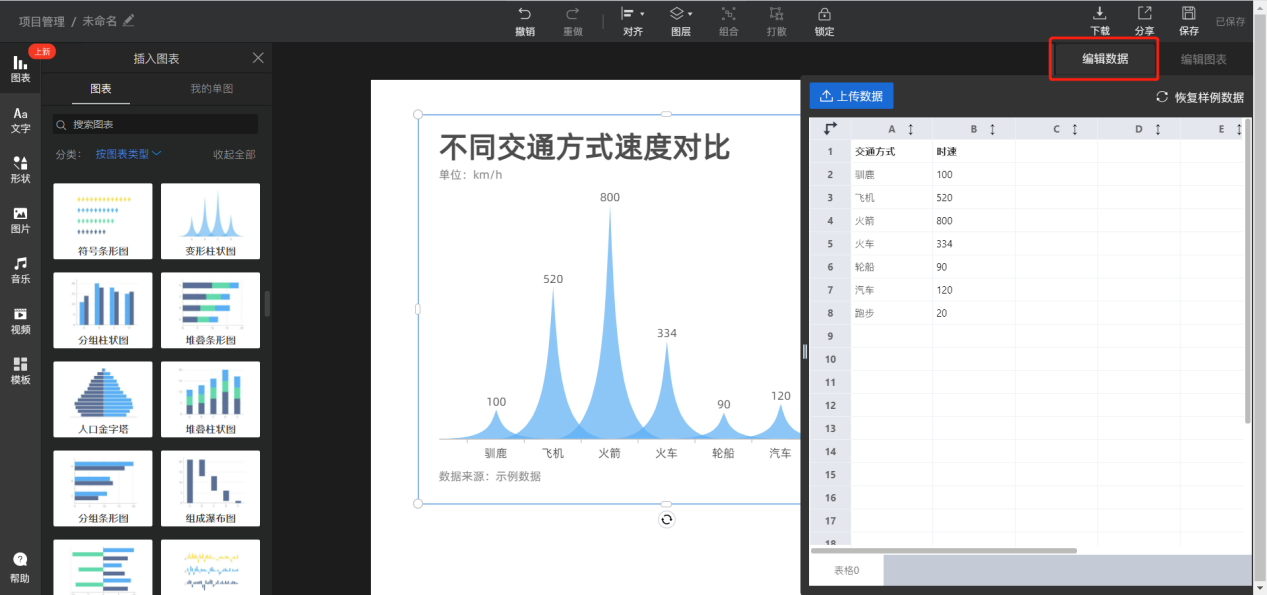Select the 驯鹿 cell in the table
The height and width of the screenshot is (595, 1267).
click(892, 175)
